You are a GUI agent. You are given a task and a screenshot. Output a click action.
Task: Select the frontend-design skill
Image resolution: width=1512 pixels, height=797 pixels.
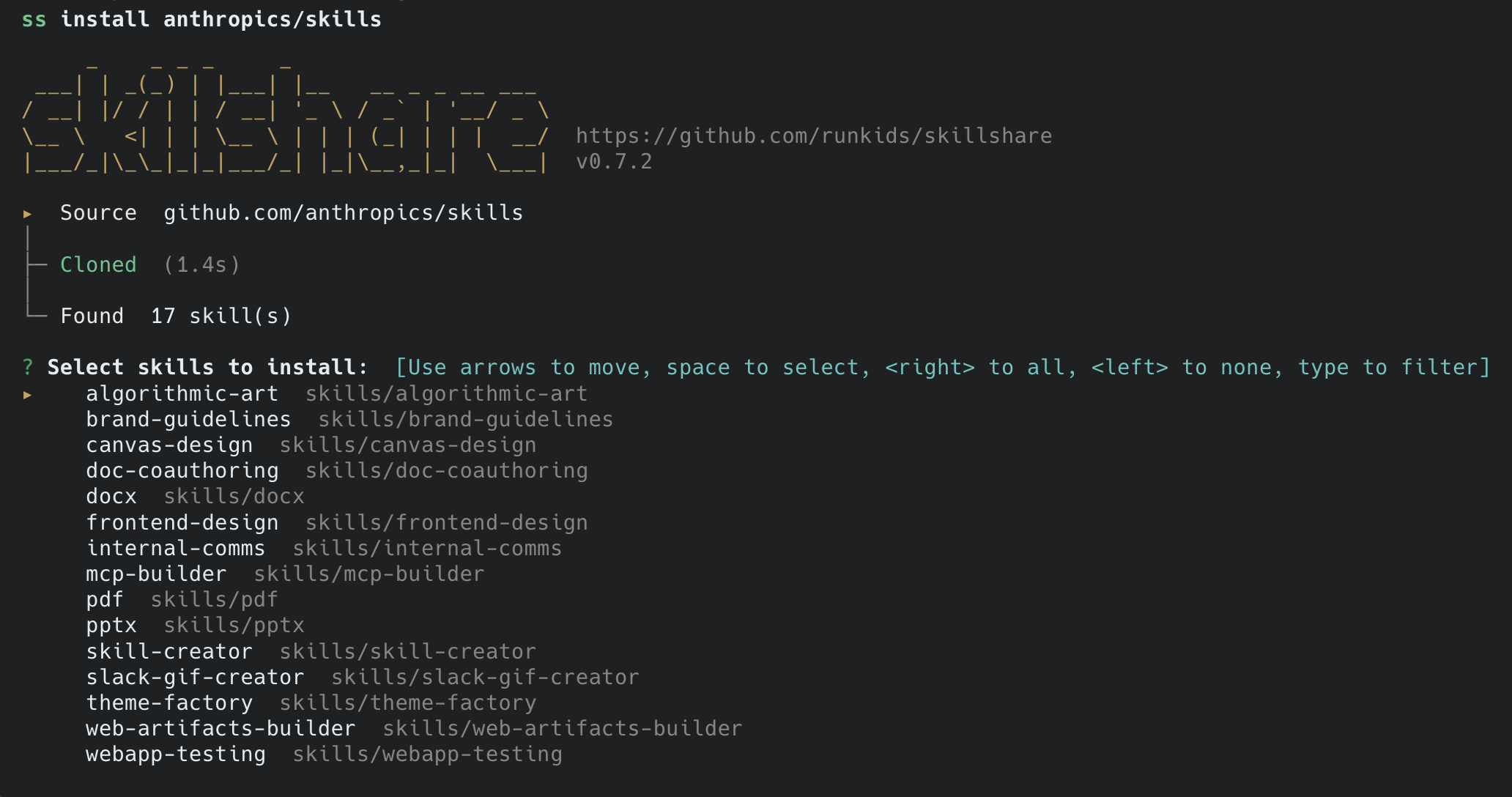coord(182,522)
